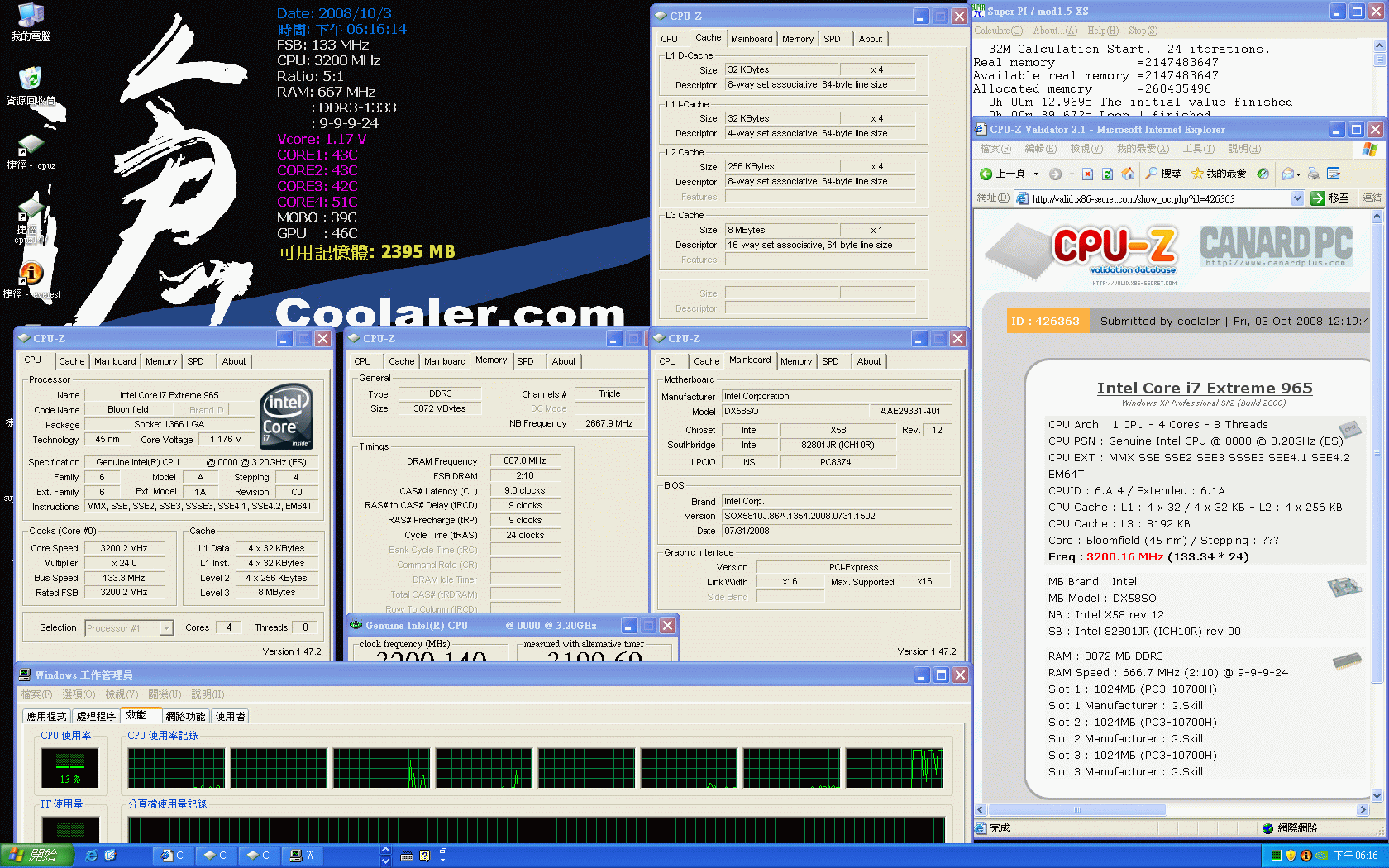This screenshot has height=868, width=1389.
Task: Click taskbar toolbar scroll-up arrow
Action: tap(385, 850)
